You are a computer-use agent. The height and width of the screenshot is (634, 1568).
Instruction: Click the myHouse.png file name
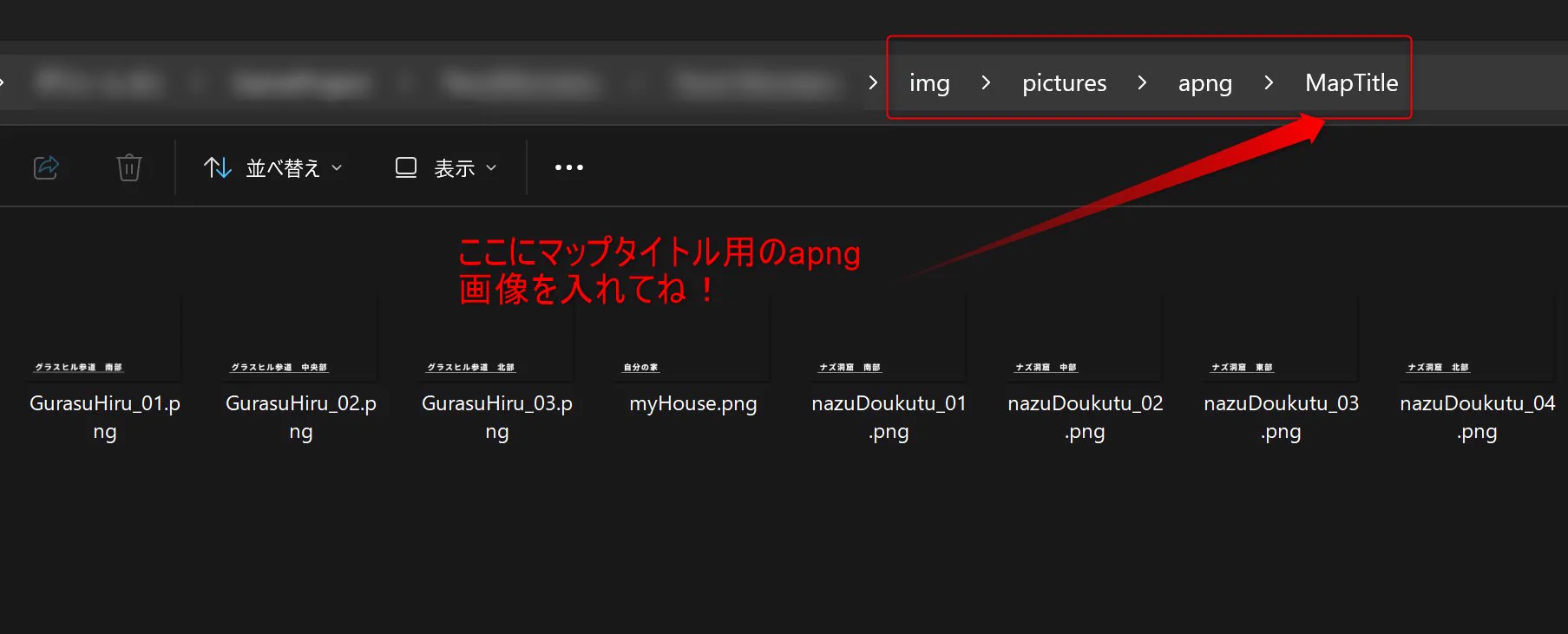[693, 404]
